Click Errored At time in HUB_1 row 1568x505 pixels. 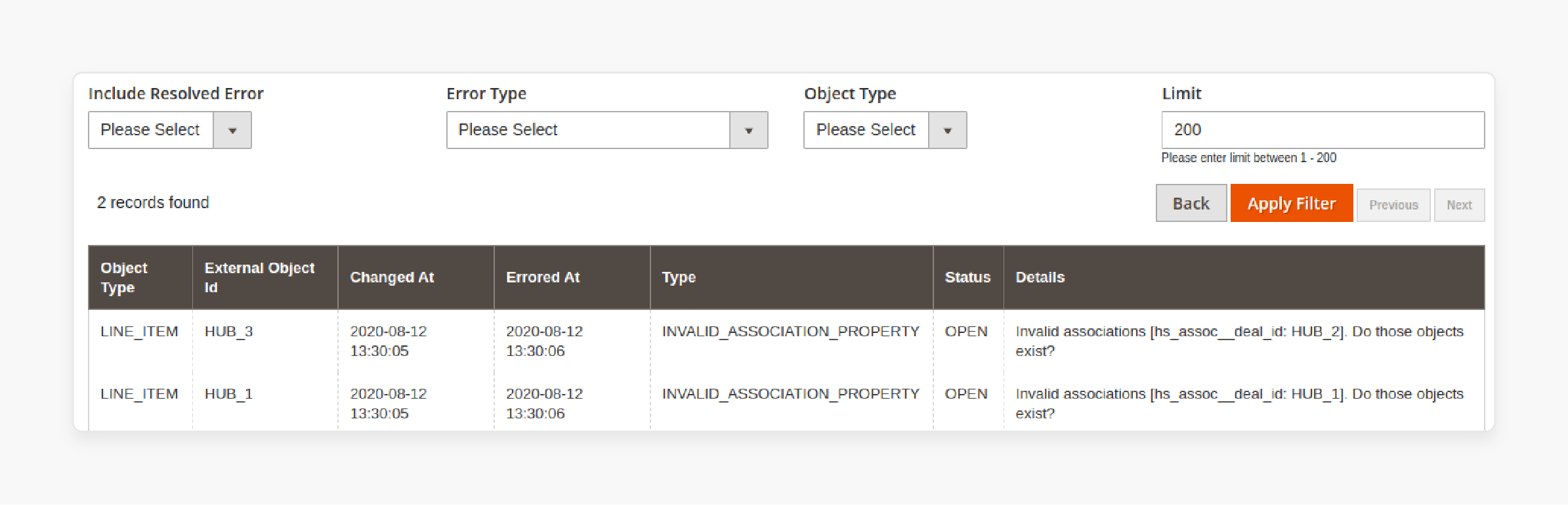point(544,404)
